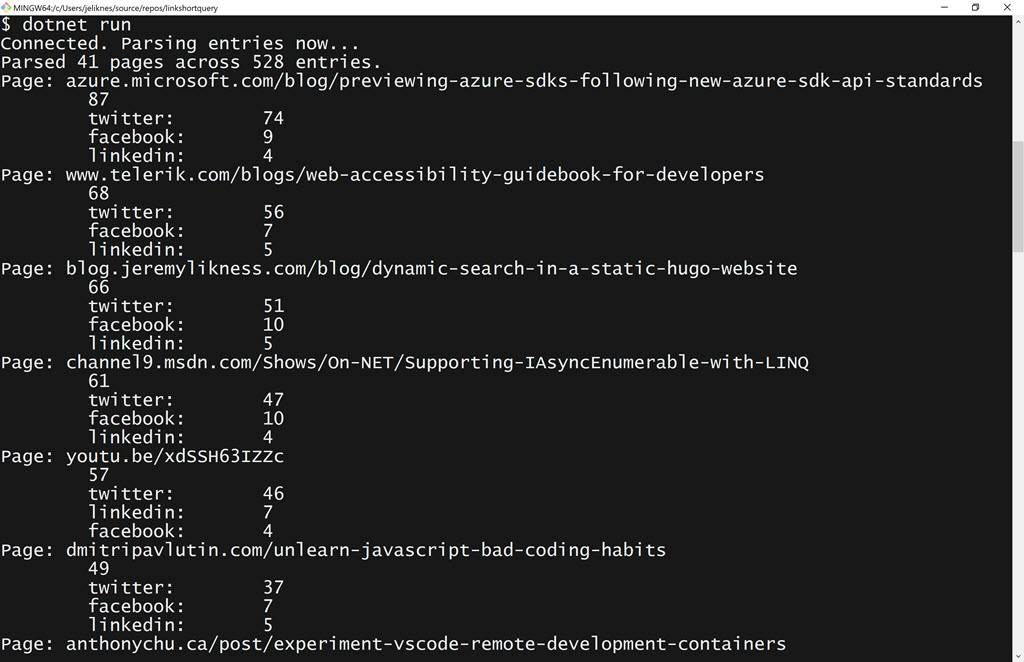Click the channel9.msdn.com IAsyncEnumerable URL
This screenshot has width=1024, height=662.
point(437,362)
